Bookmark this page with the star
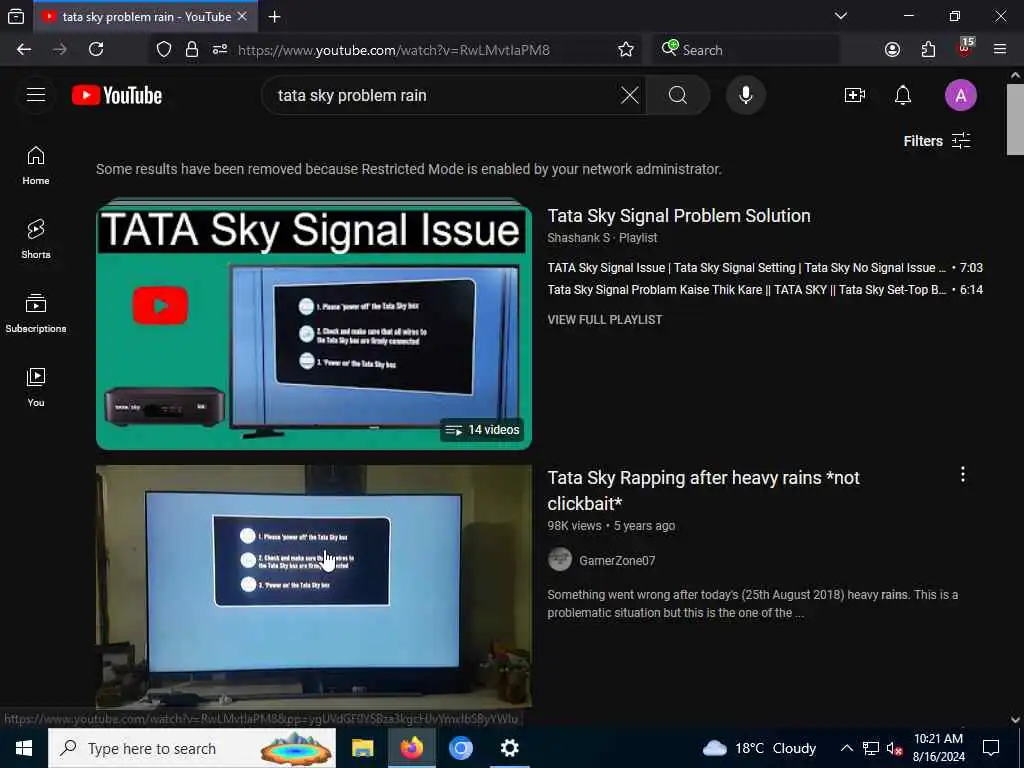 pos(626,50)
